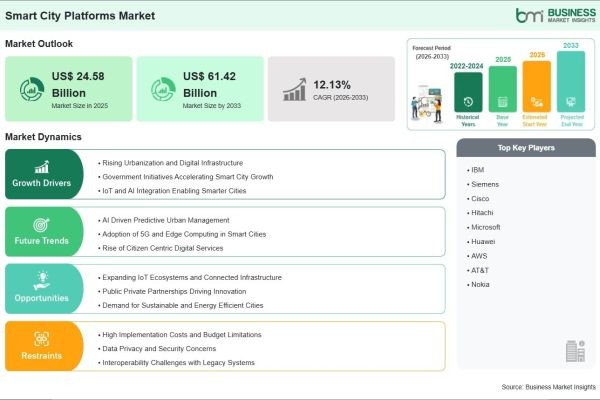This screenshot has height=400, width=600.
Task: Click the people illustration in the forecast panel
Action: (x=427, y=104)
